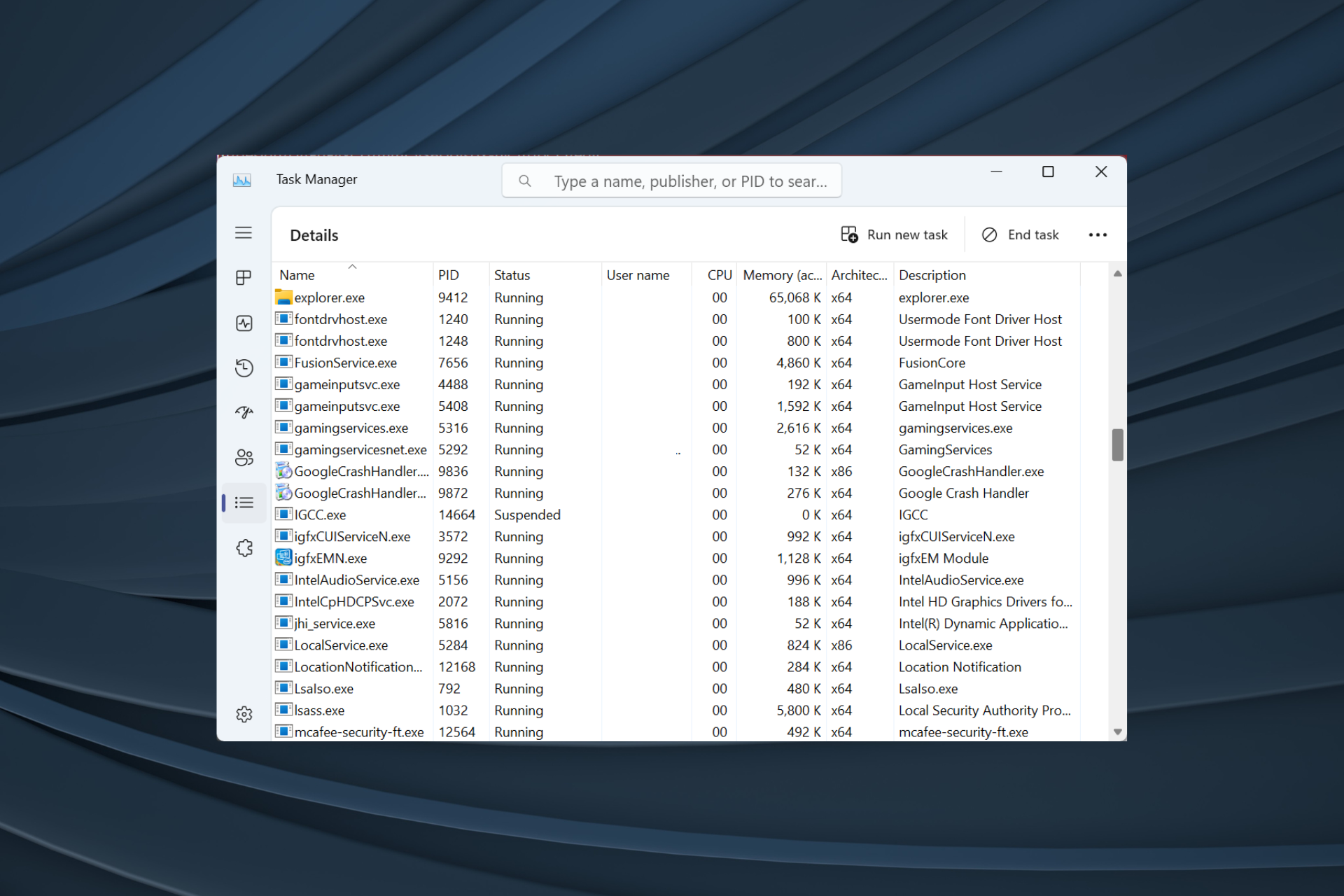Click the explorer.exe folder icon
Screen dimensions: 1344x896
[283, 297]
